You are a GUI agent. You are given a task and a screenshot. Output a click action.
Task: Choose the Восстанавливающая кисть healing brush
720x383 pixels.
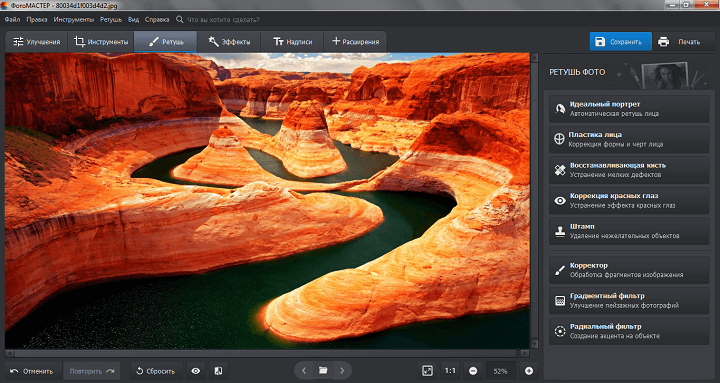[629, 170]
